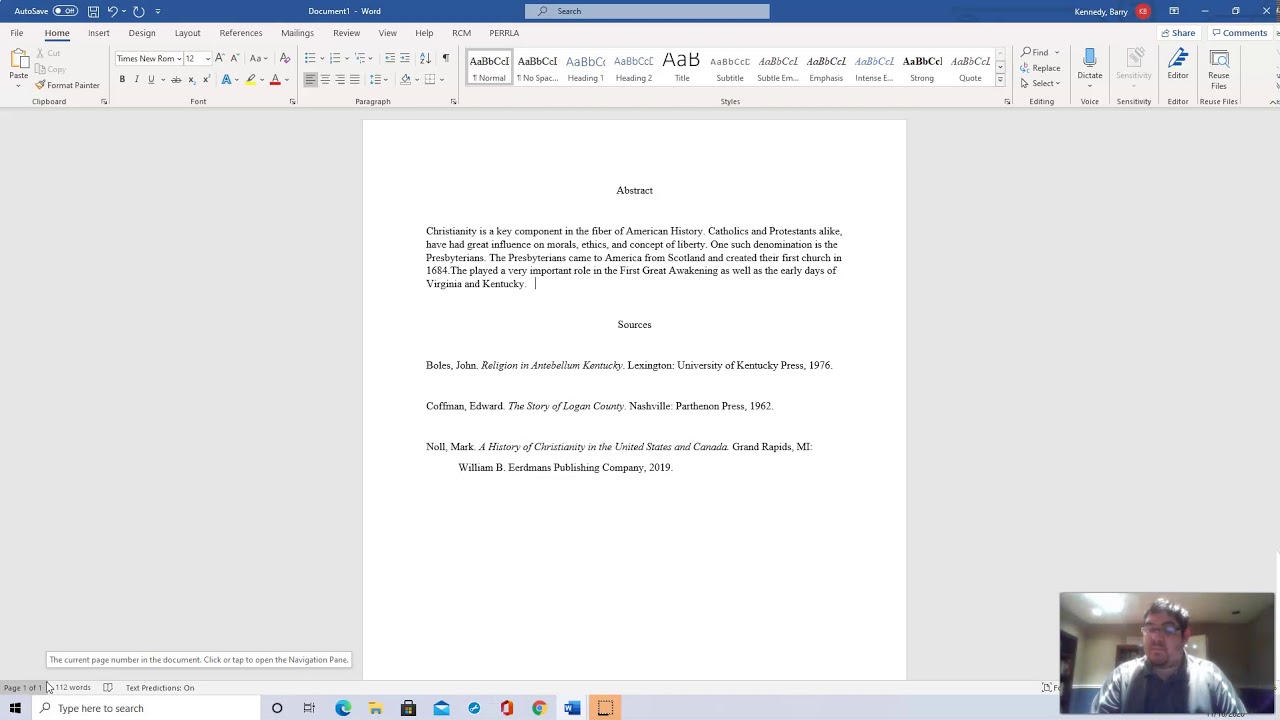Open the Paragraph dialog launcher
Image resolution: width=1280 pixels, height=720 pixels.
click(453, 102)
